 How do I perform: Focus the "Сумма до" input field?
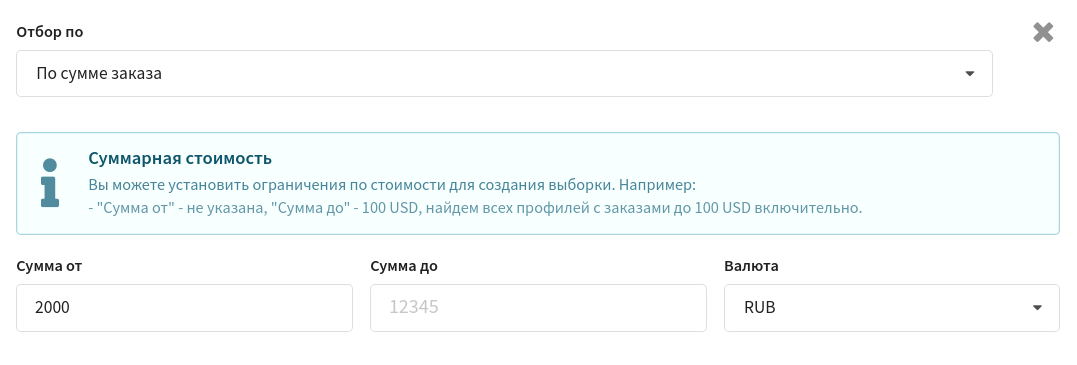click(538, 308)
